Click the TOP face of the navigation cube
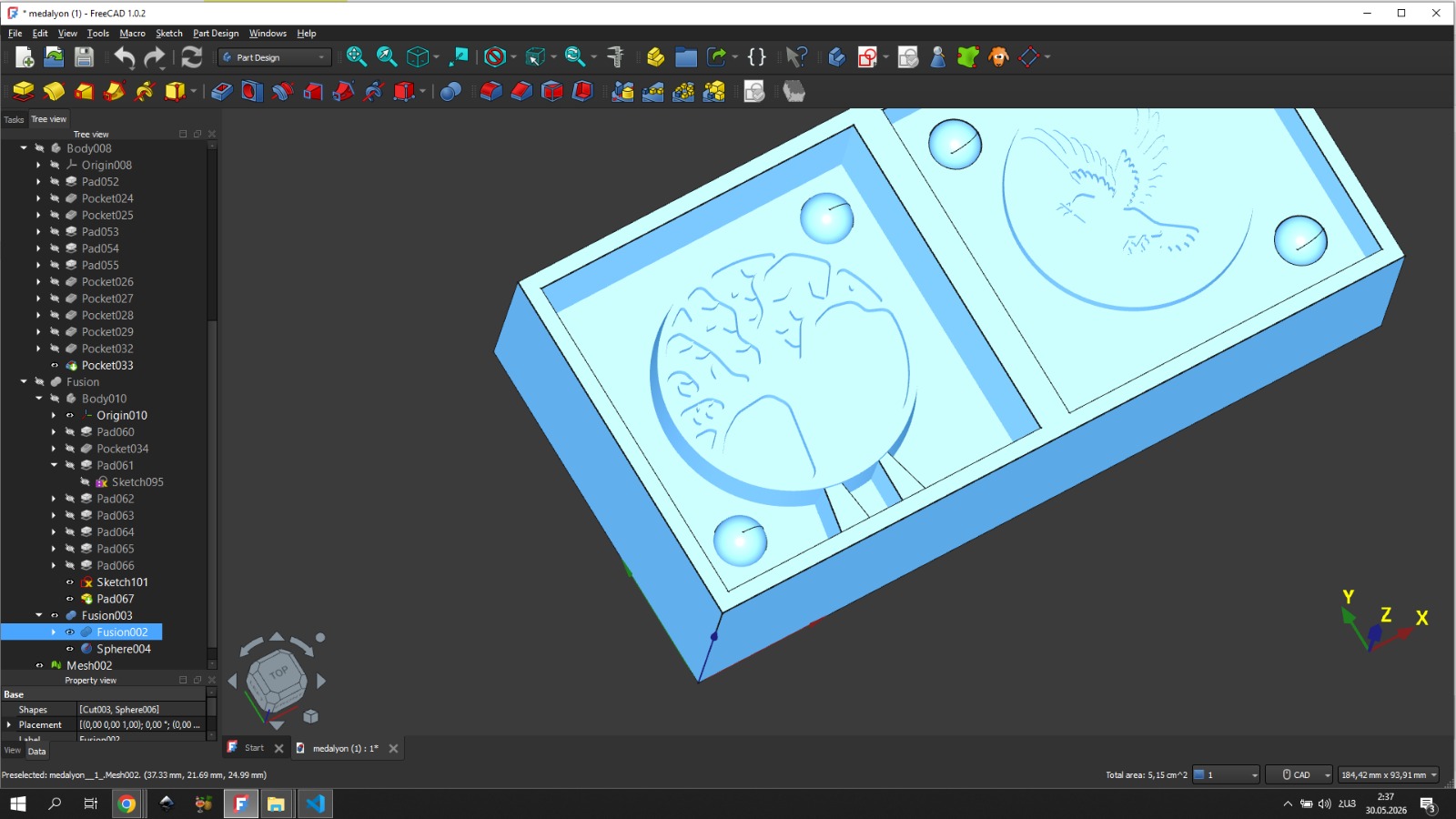This screenshot has height=819, width=1456. pyautogui.click(x=278, y=673)
